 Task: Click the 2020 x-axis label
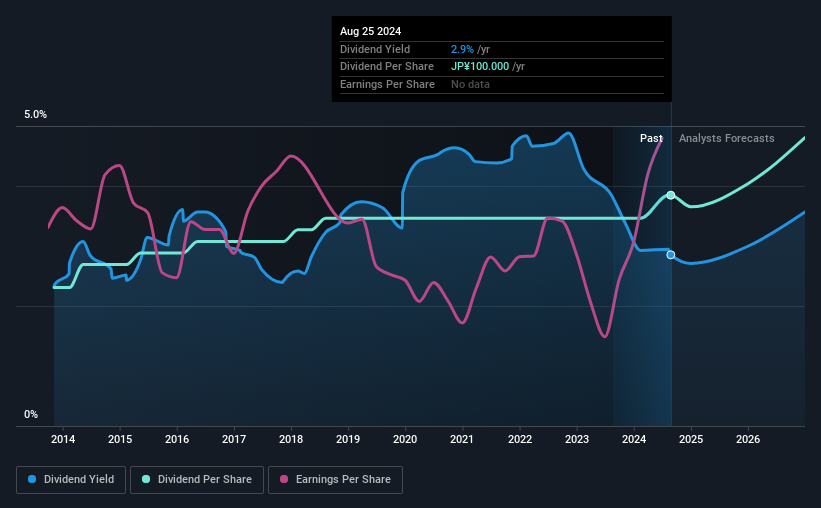[405, 439]
